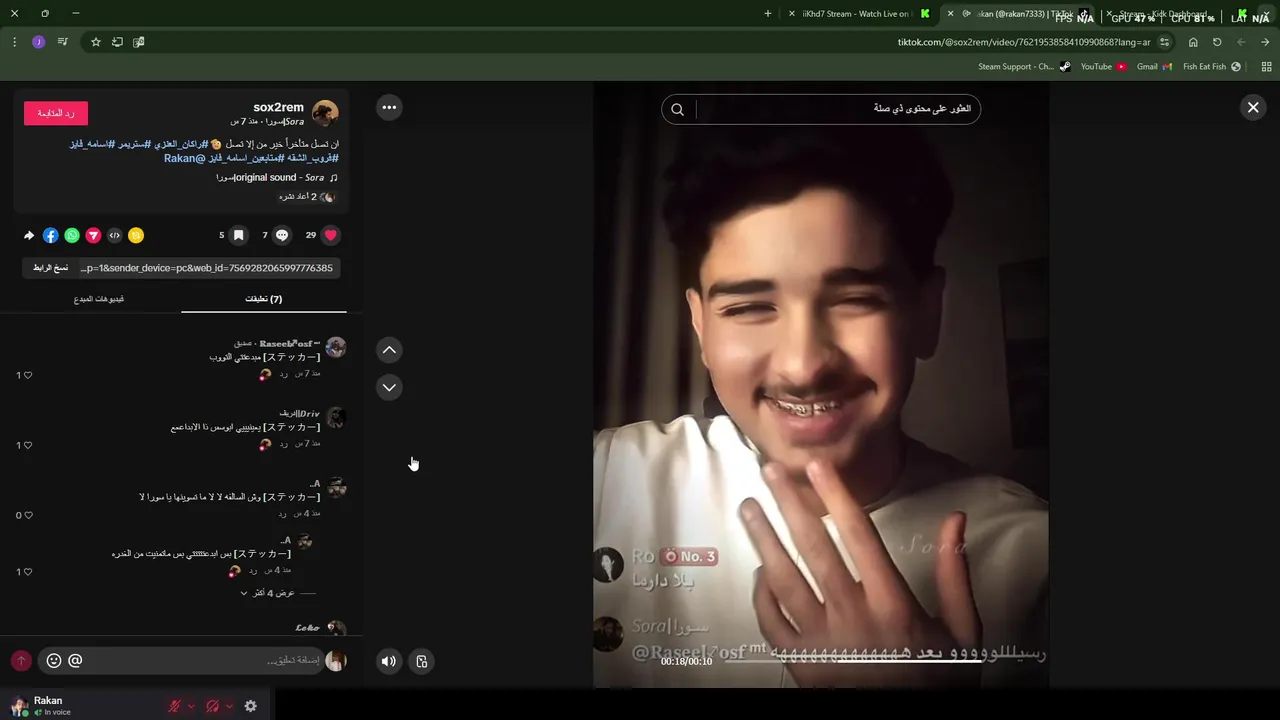
Task: Open the Fish Eat Fish bookmark
Action: point(1212,67)
